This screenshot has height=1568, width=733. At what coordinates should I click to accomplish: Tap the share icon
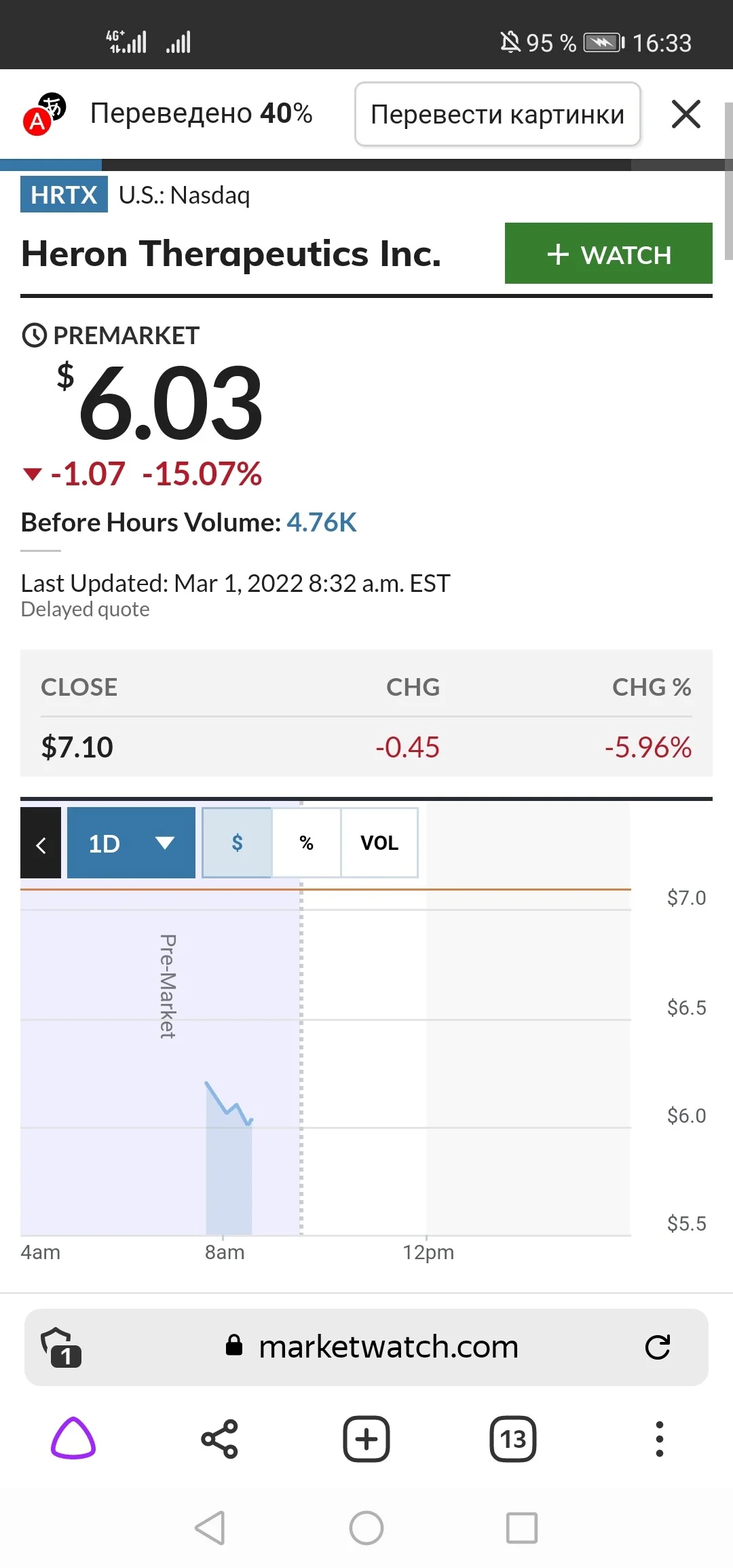tap(219, 1438)
